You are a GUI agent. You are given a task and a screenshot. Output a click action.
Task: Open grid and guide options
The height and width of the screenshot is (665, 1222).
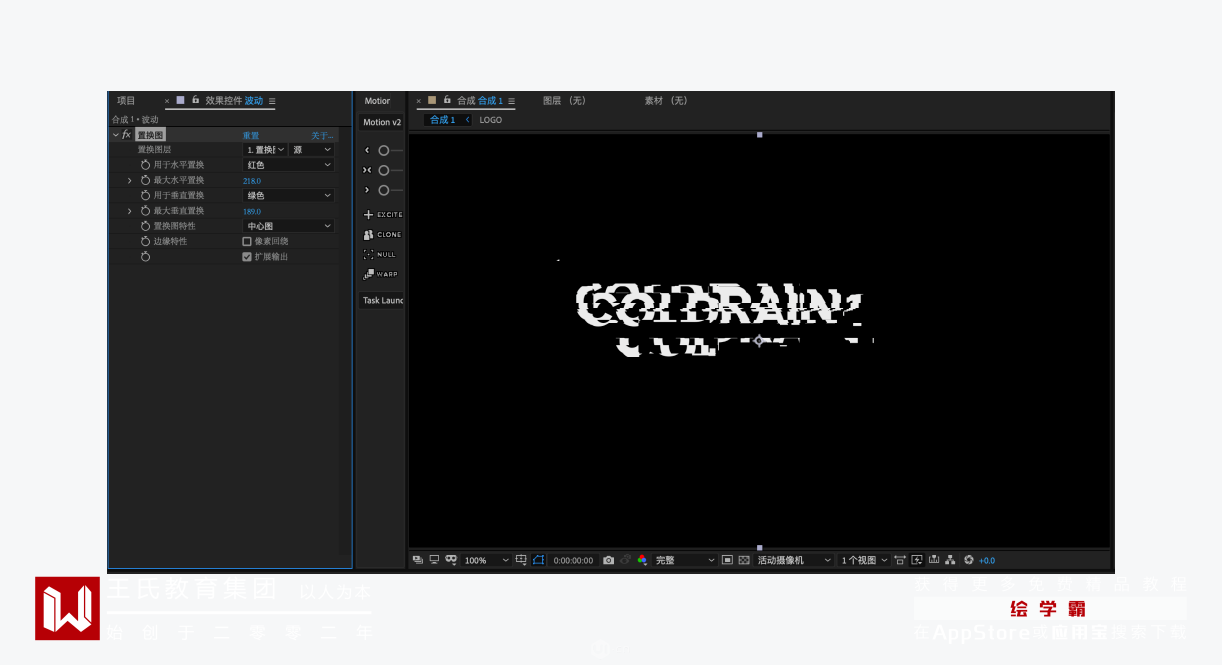521,560
